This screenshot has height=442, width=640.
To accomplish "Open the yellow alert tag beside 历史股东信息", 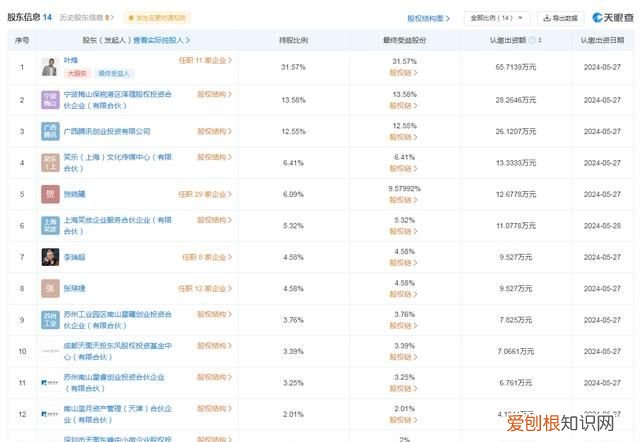I will (157, 18).
